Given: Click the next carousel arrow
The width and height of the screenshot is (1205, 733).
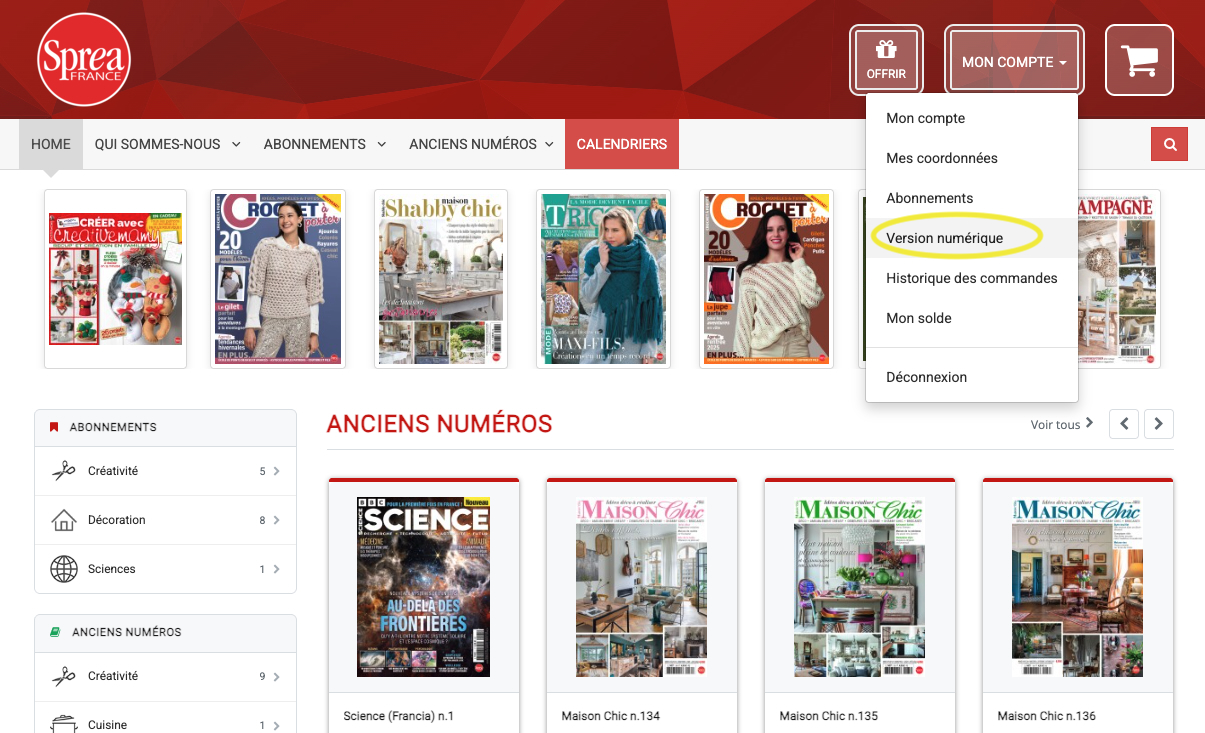Looking at the screenshot, I should (x=1158, y=424).
